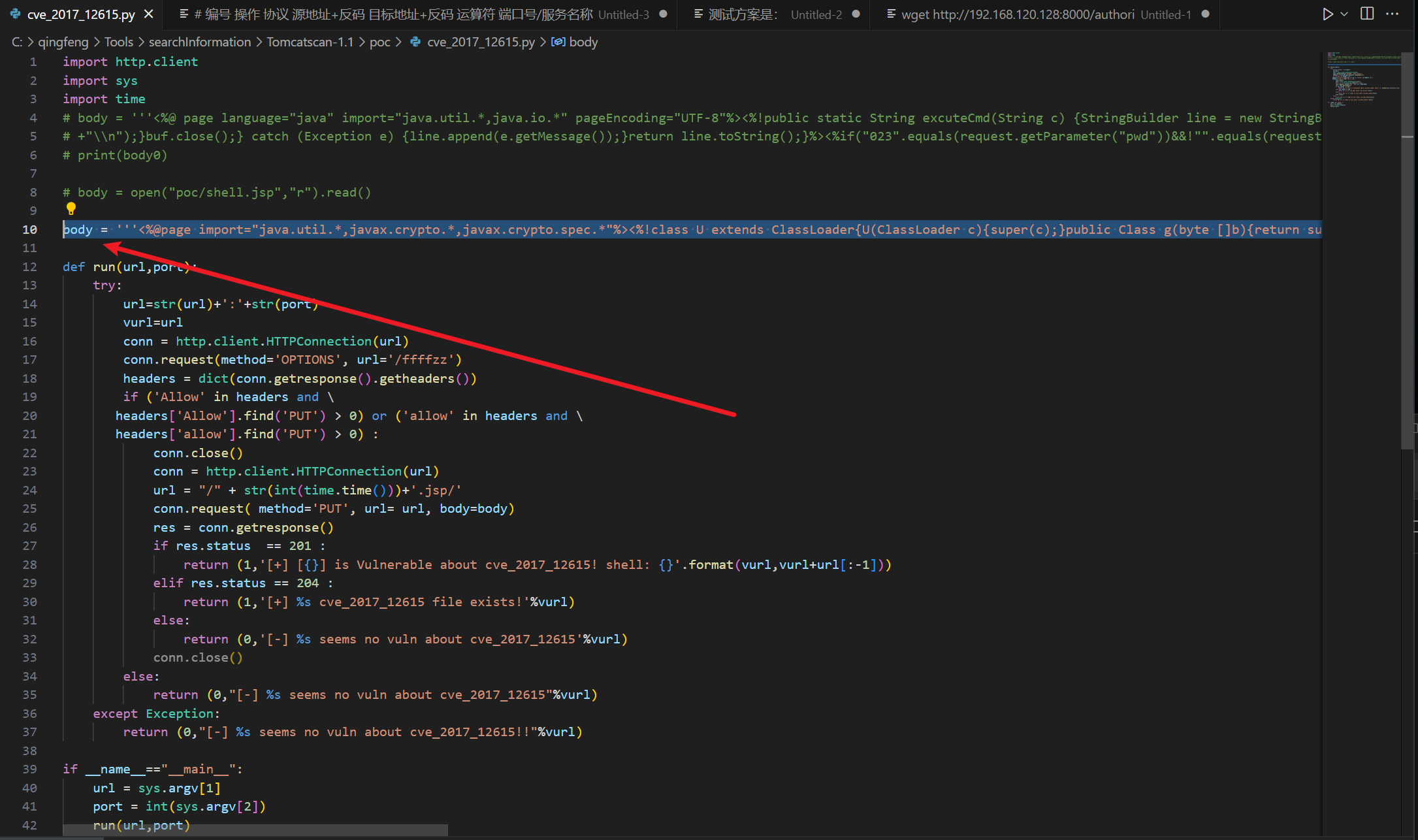
Task: Switch to the Untitled-1 wget tab
Action: coord(1044,14)
